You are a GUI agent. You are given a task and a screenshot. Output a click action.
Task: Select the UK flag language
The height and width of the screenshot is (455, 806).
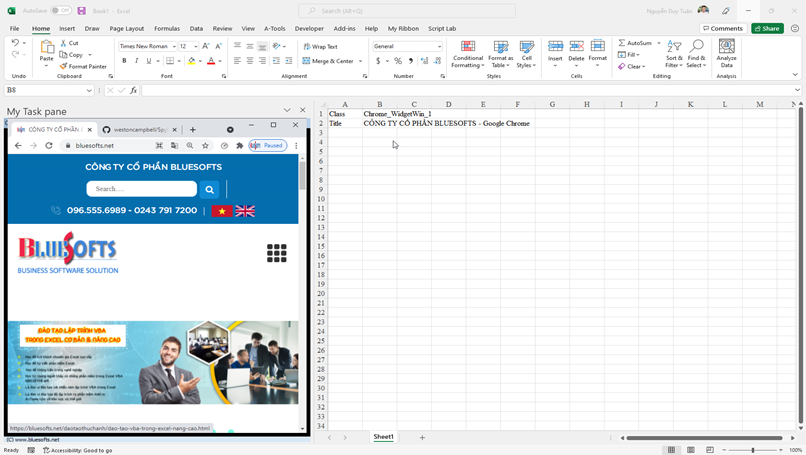(245, 211)
